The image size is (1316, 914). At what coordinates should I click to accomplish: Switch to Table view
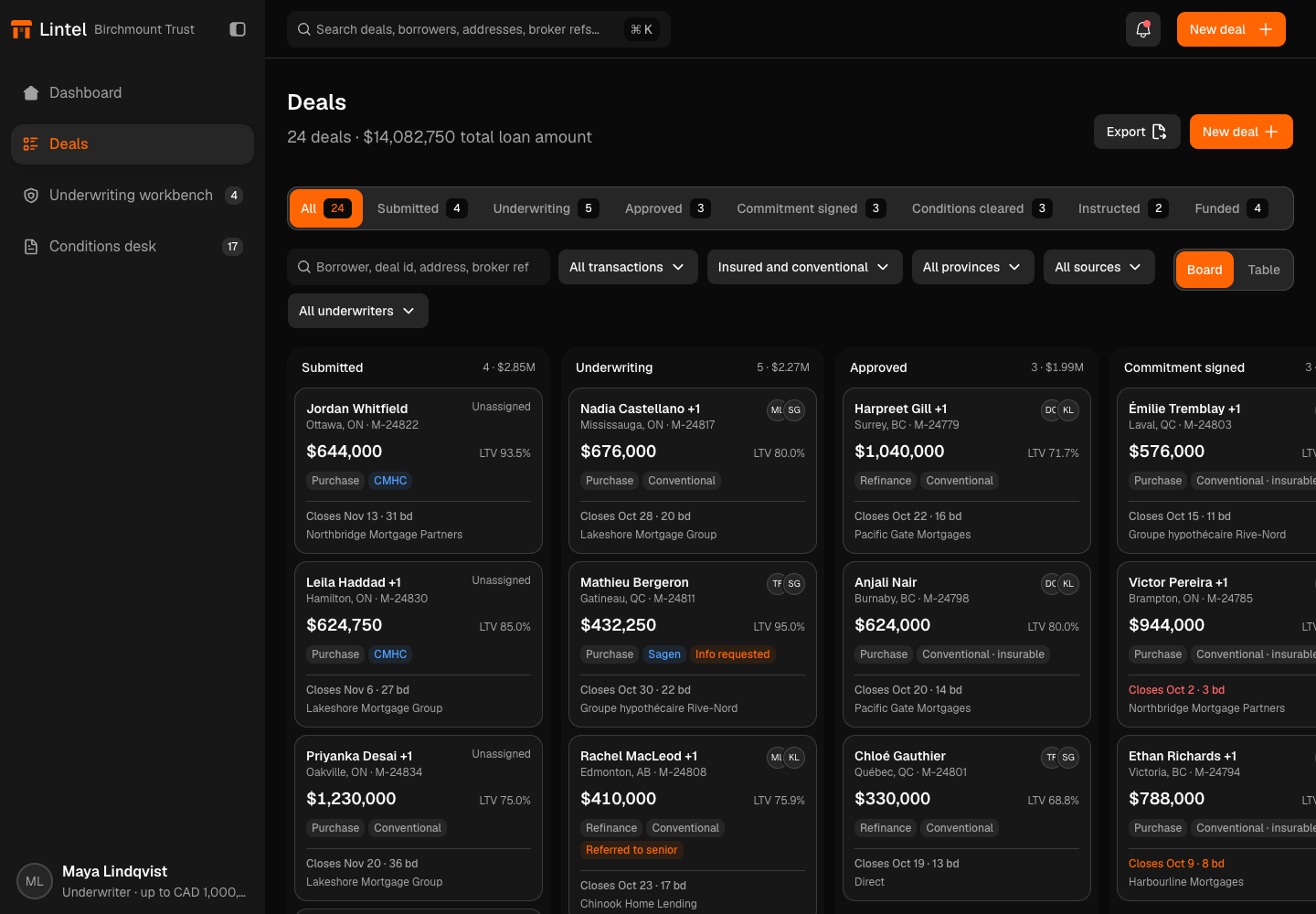click(x=1264, y=270)
